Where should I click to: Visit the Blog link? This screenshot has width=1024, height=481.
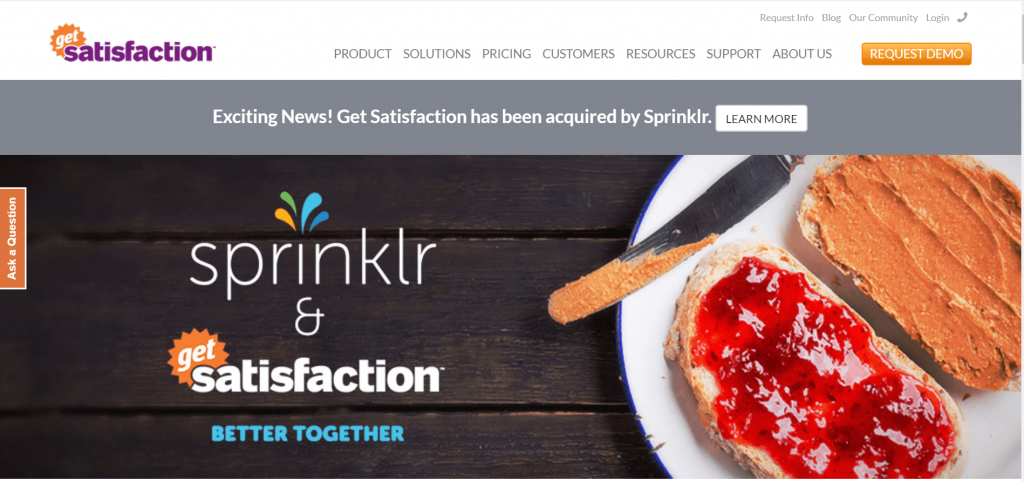click(831, 18)
